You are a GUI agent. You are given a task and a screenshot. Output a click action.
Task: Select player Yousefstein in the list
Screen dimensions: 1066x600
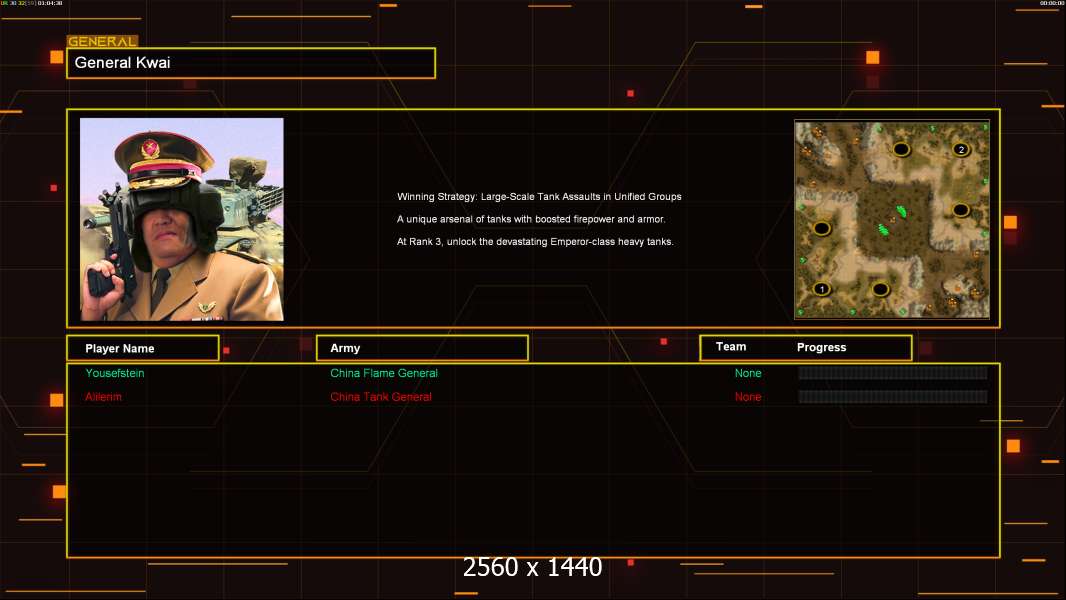pyautogui.click(x=115, y=373)
